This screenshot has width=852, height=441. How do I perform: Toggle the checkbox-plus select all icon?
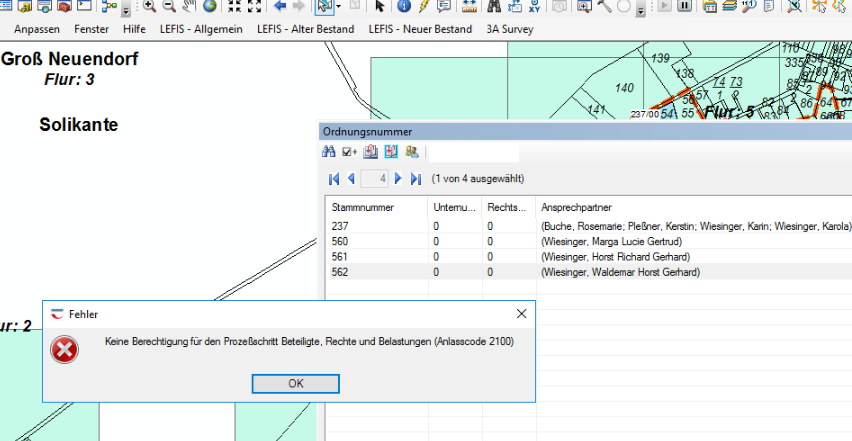click(349, 152)
